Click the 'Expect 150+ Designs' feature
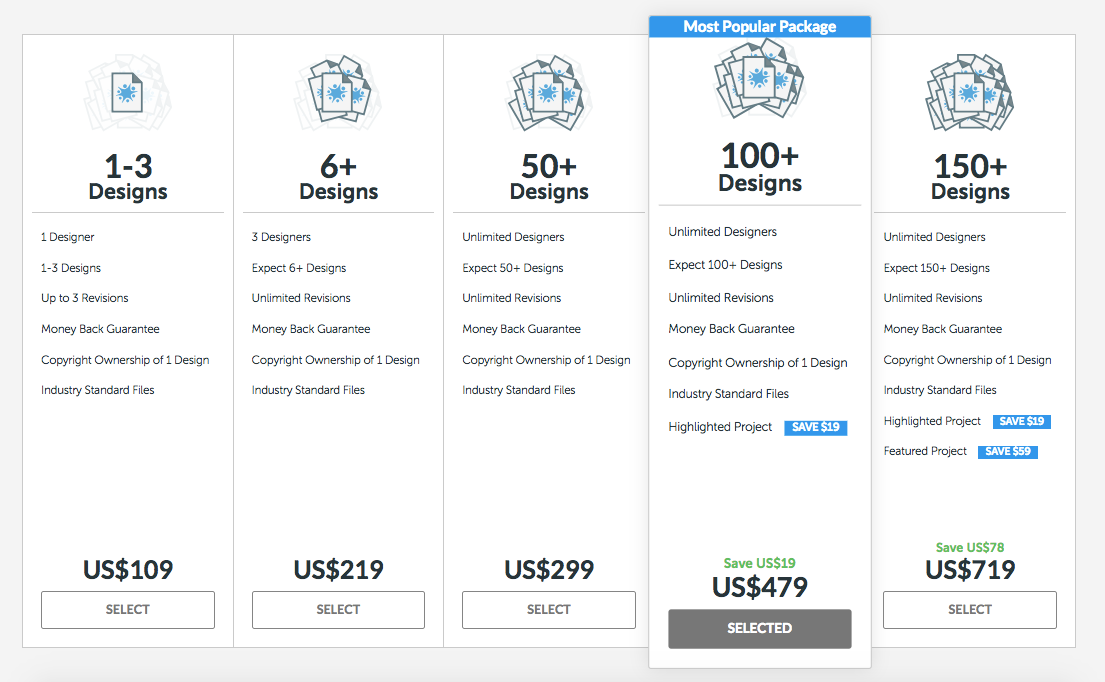This screenshot has width=1105, height=682. [x=937, y=268]
